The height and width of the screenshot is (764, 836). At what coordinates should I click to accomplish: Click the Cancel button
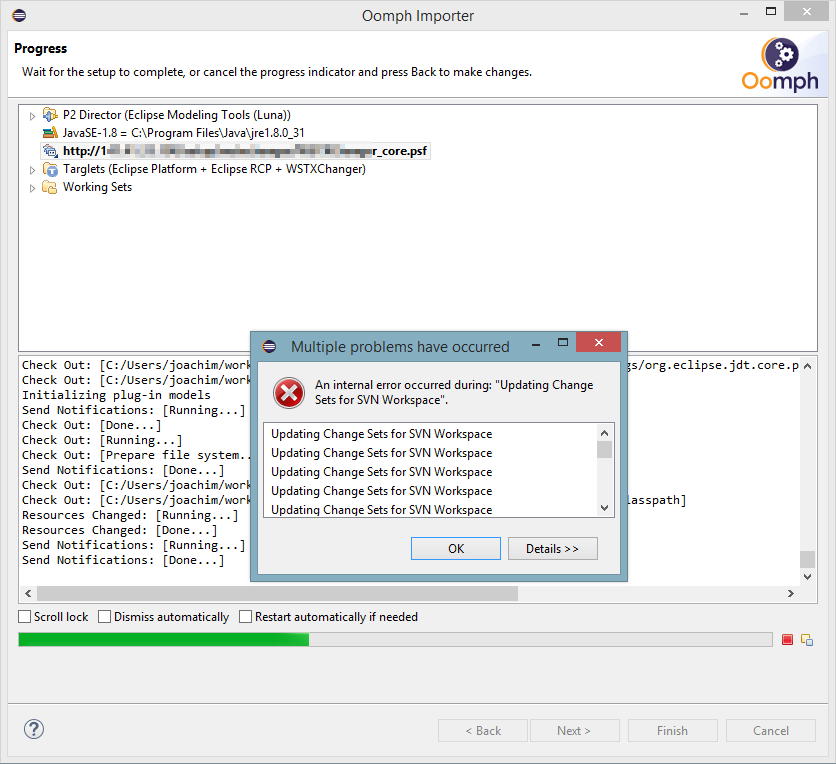770,730
